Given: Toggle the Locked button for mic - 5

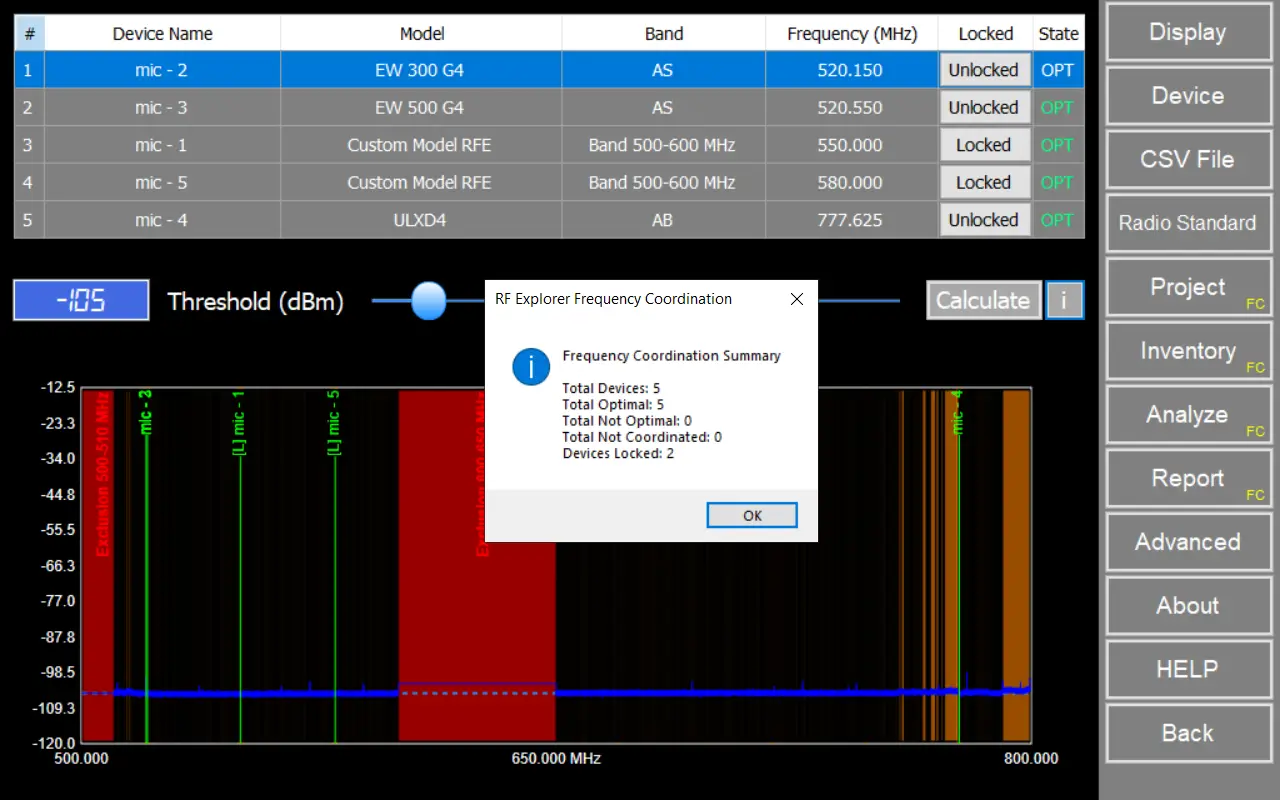Looking at the screenshot, I should (984, 183).
